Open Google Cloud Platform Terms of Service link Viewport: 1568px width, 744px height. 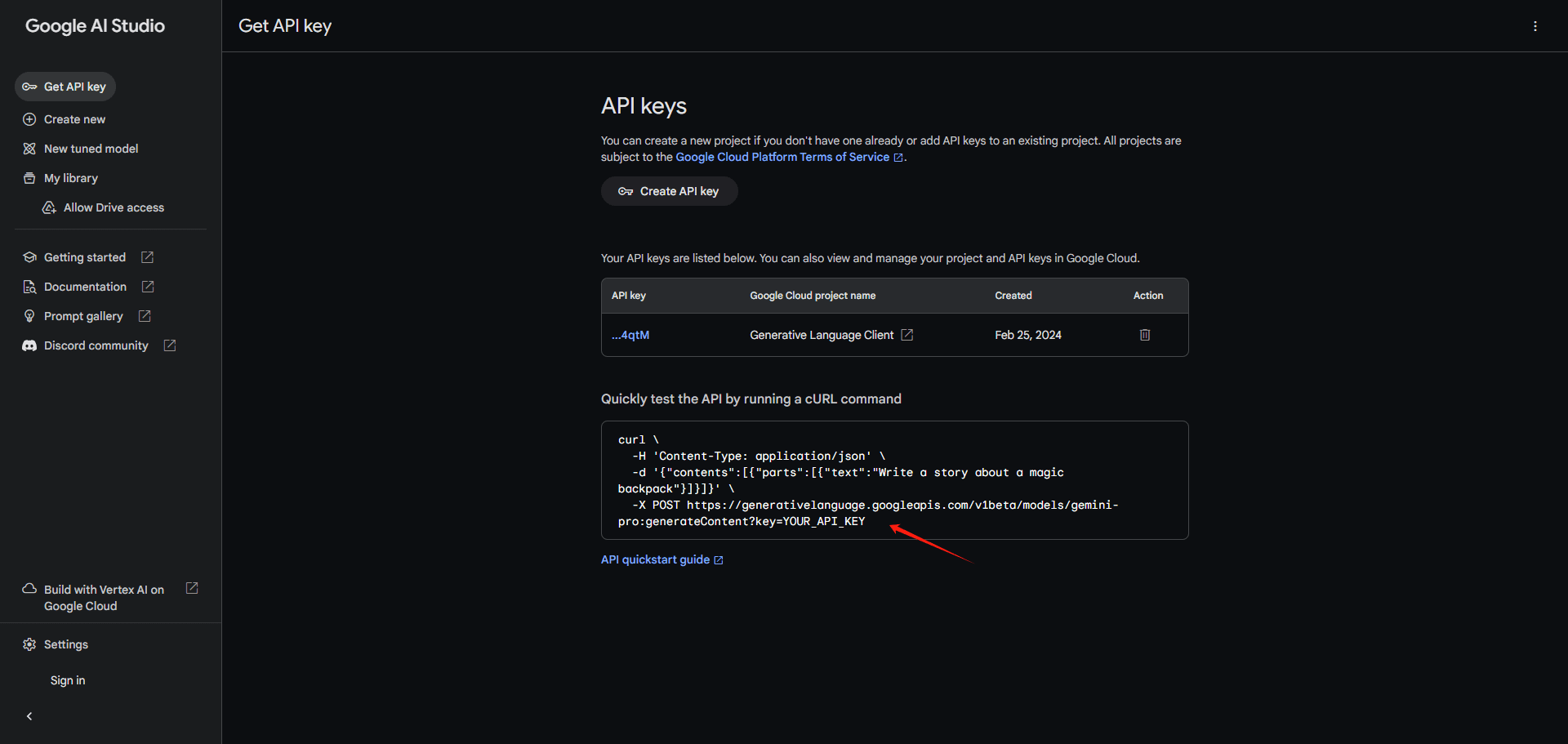click(782, 157)
